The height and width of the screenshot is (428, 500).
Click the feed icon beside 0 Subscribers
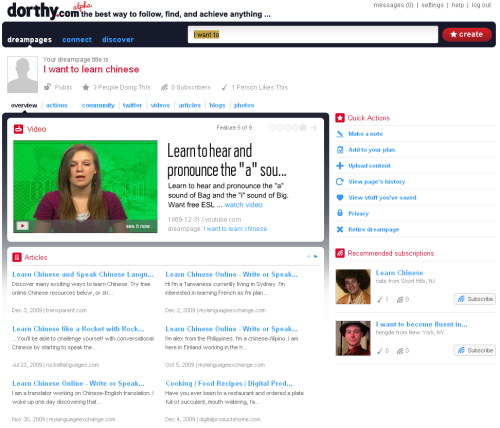(x=164, y=87)
